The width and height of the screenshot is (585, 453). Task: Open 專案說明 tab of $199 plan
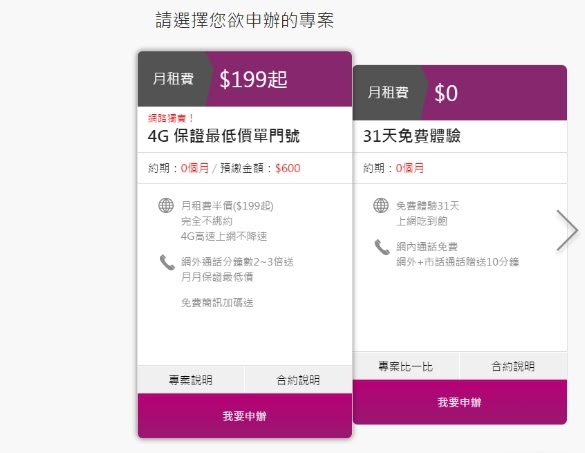point(191,380)
